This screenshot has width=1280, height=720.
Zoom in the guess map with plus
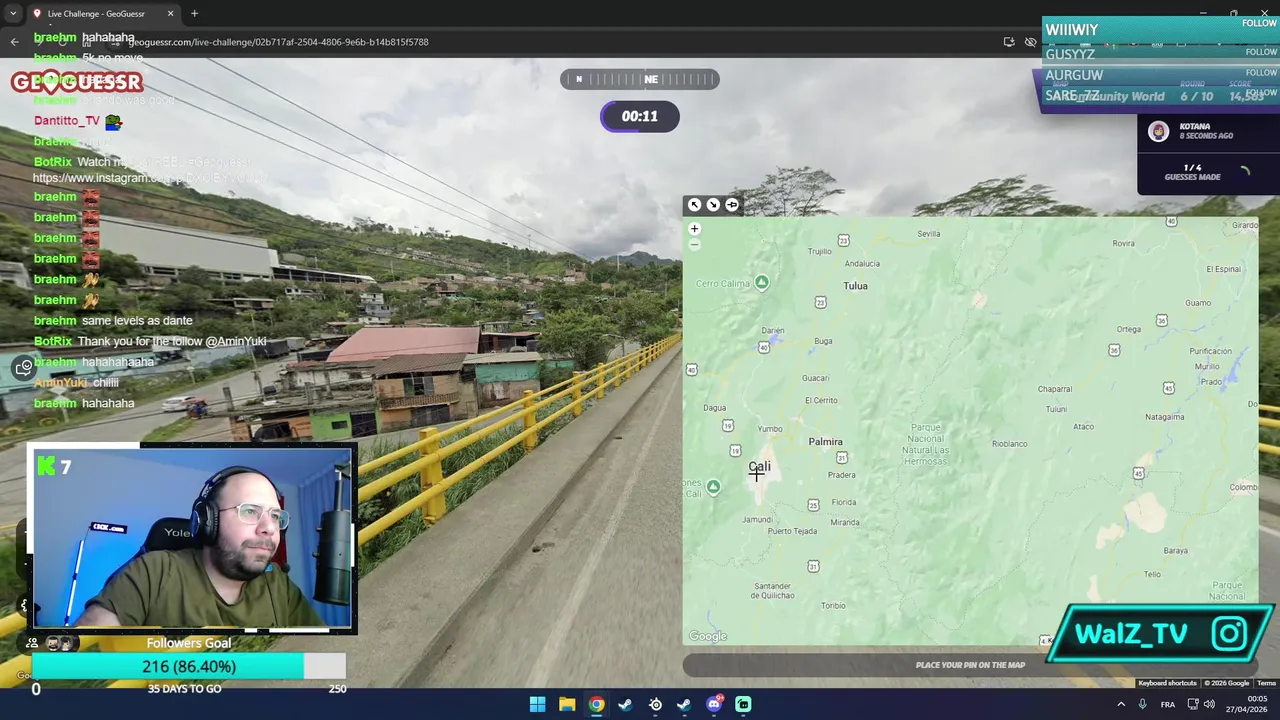coord(694,229)
